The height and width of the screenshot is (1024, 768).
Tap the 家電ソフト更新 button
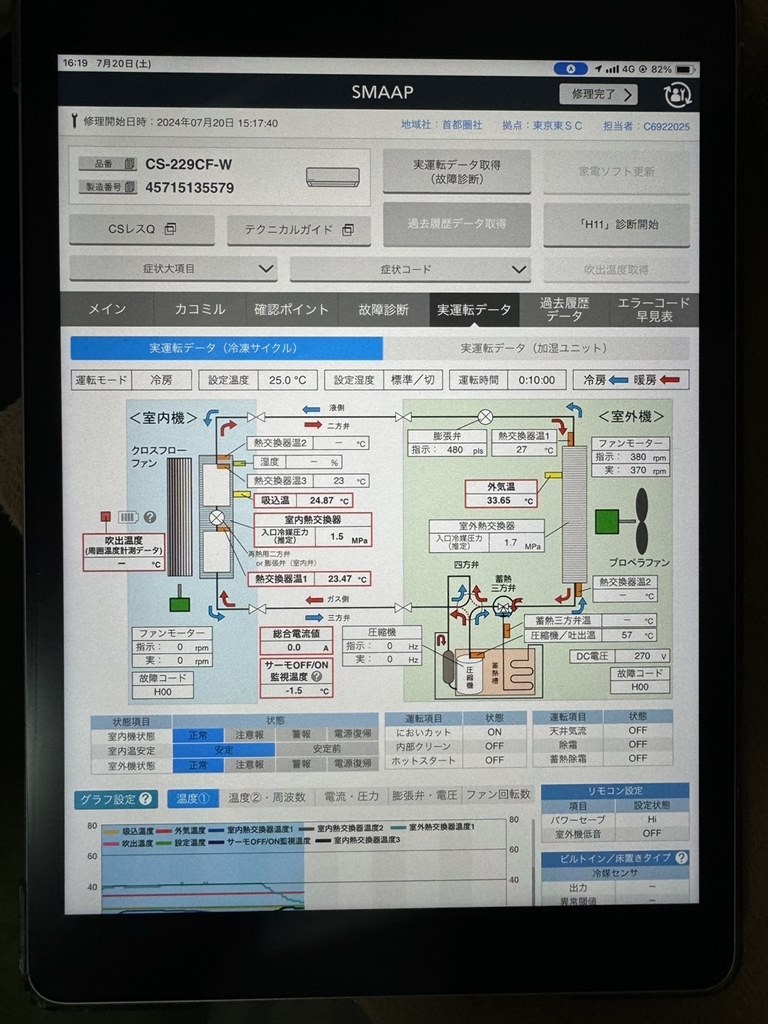coord(616,171)
